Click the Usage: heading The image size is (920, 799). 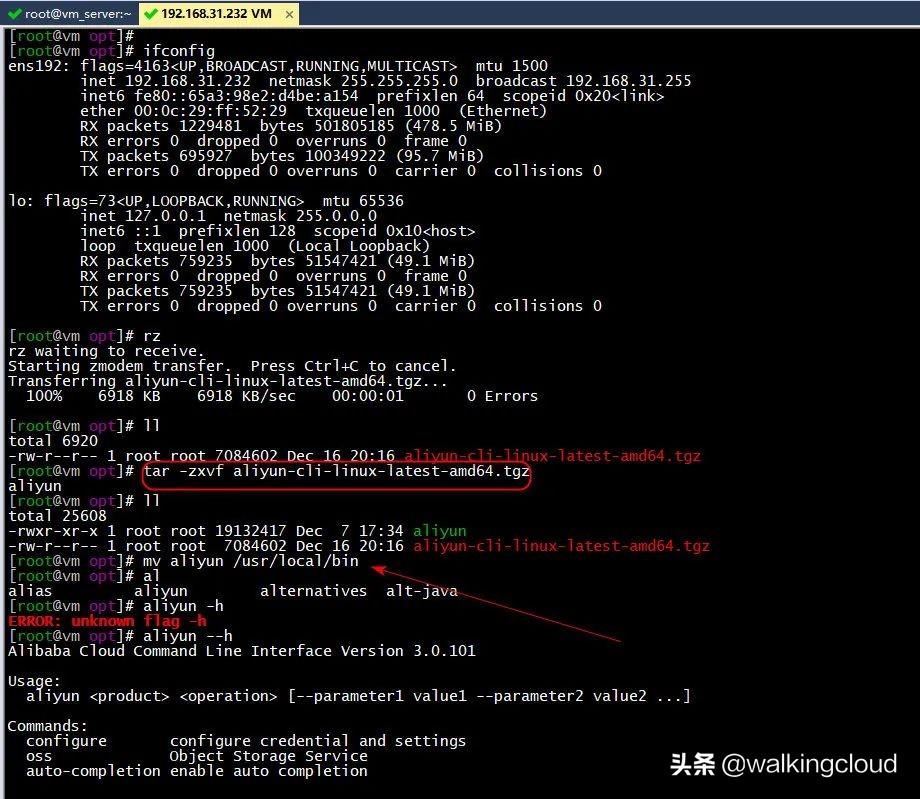(x=34, y=681)
